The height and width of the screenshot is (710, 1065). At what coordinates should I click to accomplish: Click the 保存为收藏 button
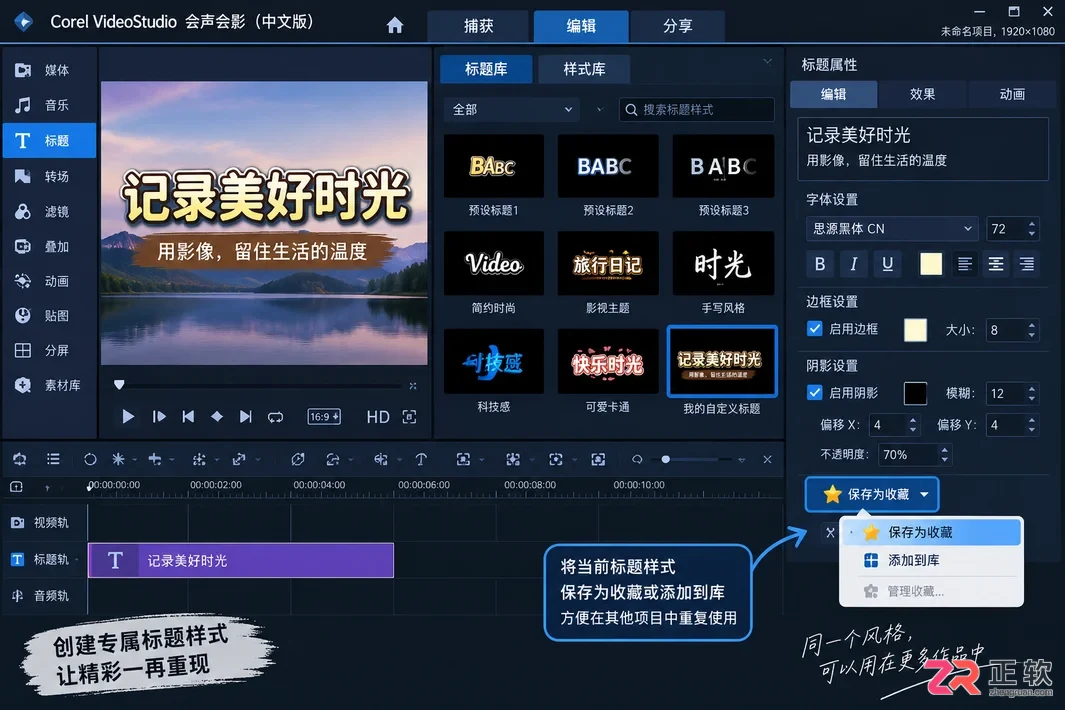871,495
